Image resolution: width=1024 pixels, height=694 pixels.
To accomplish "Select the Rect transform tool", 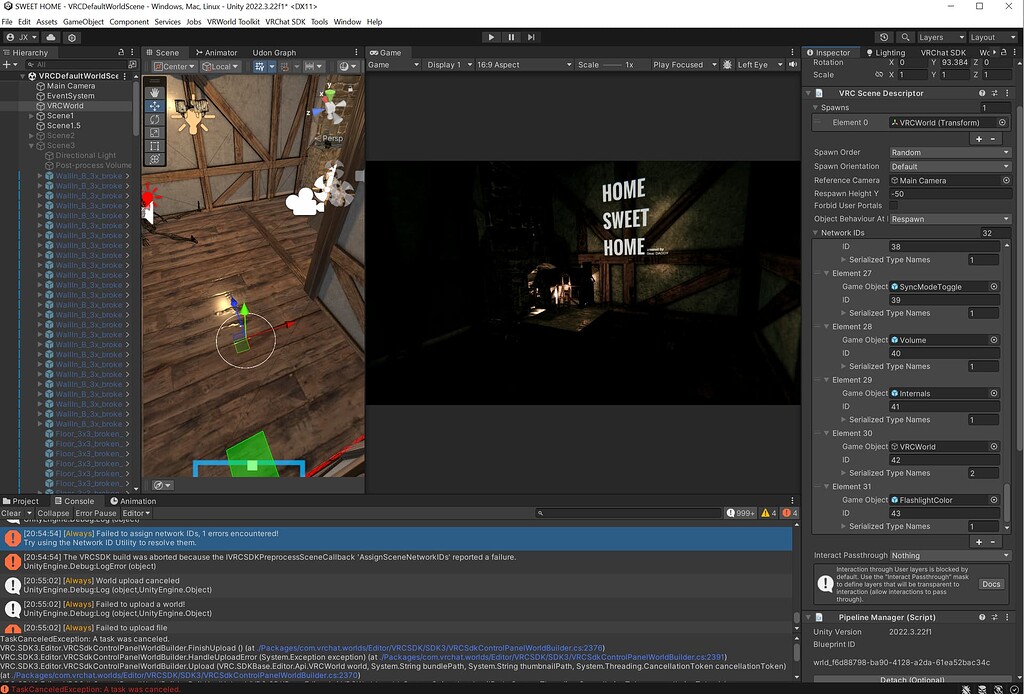I will point(154,146).
